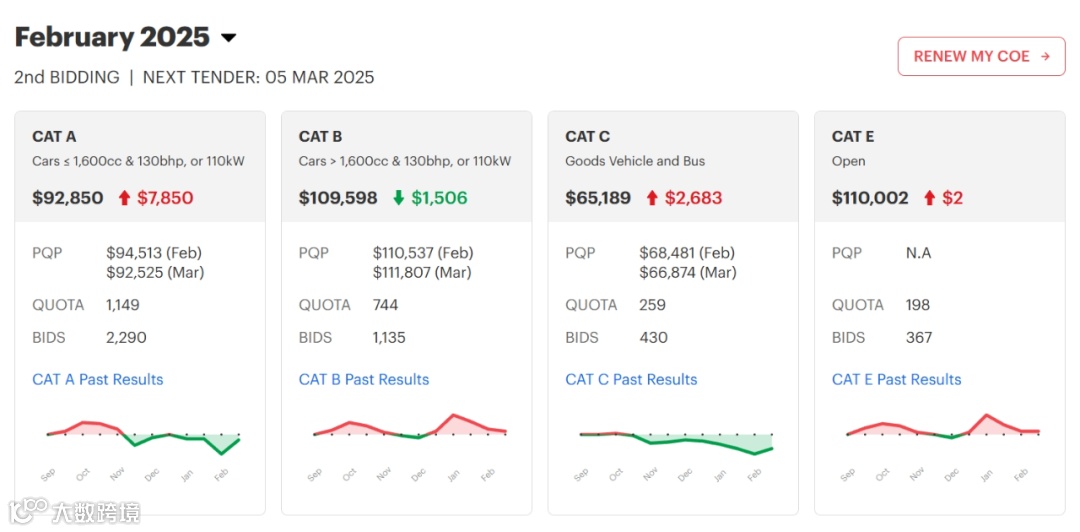Open CAT B Past Results link
Screen dimensions: 1080x532
[x=364, y=379]
